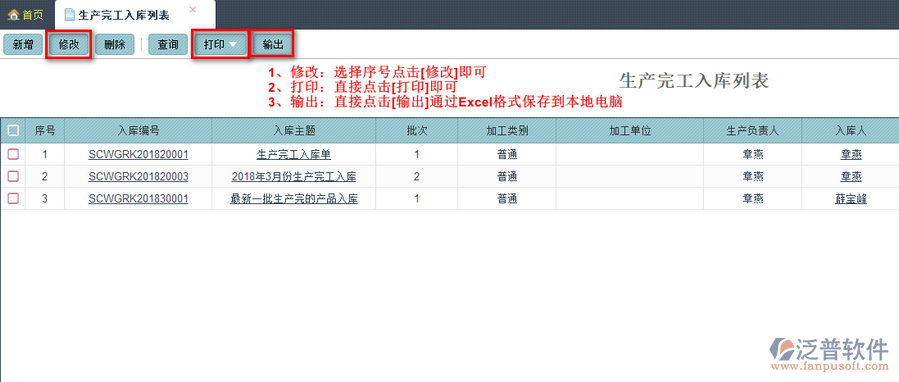Click the document icon on 生产完工入库列表 tab
This screenshot has height=382, width=899.
(70, 15)
